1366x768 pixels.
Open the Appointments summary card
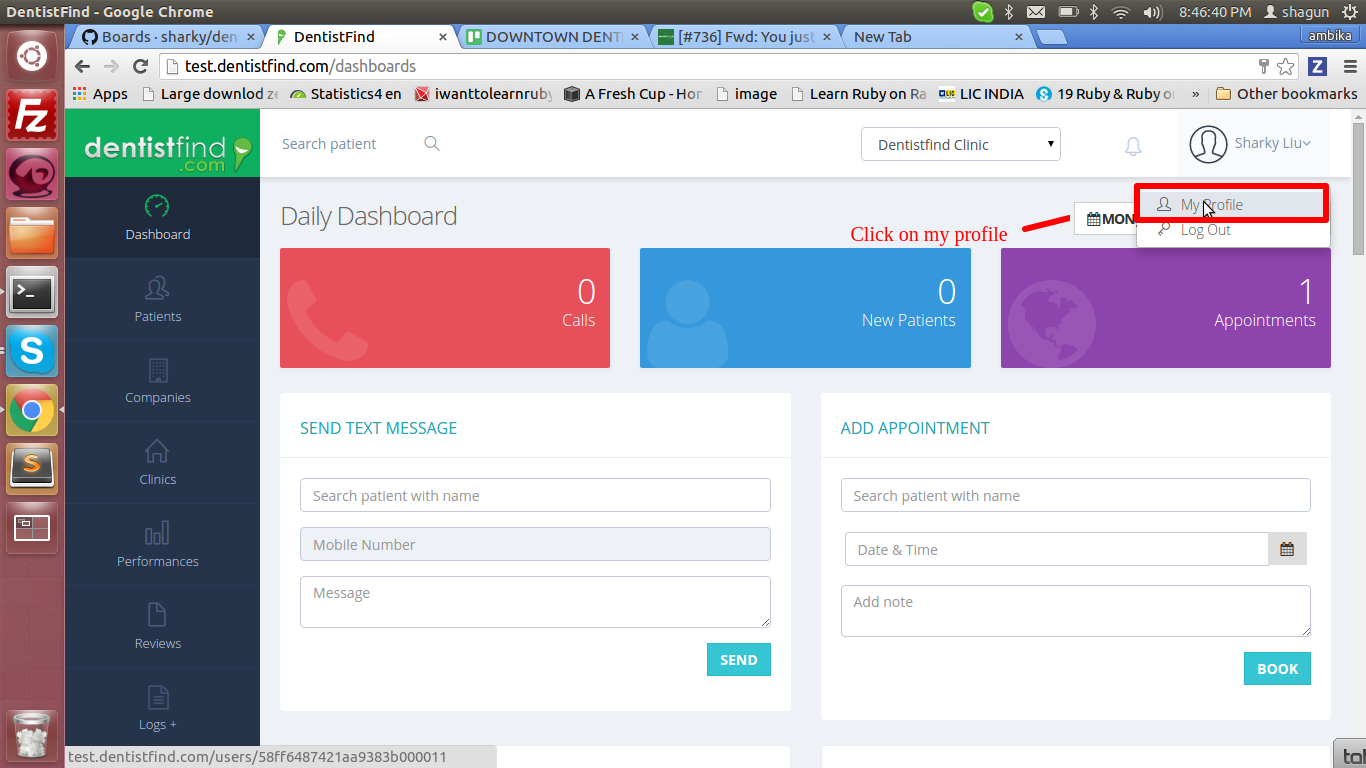[1166, 308]
